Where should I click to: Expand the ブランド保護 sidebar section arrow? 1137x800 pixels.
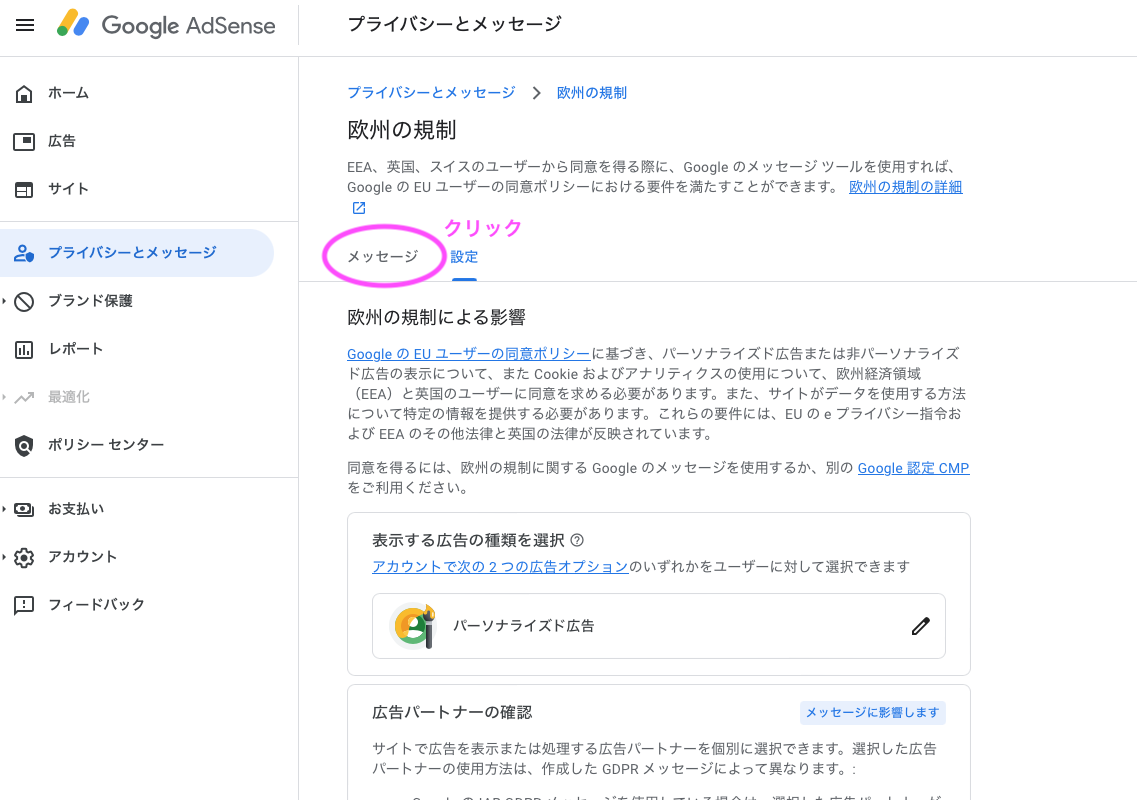(4, 301)
